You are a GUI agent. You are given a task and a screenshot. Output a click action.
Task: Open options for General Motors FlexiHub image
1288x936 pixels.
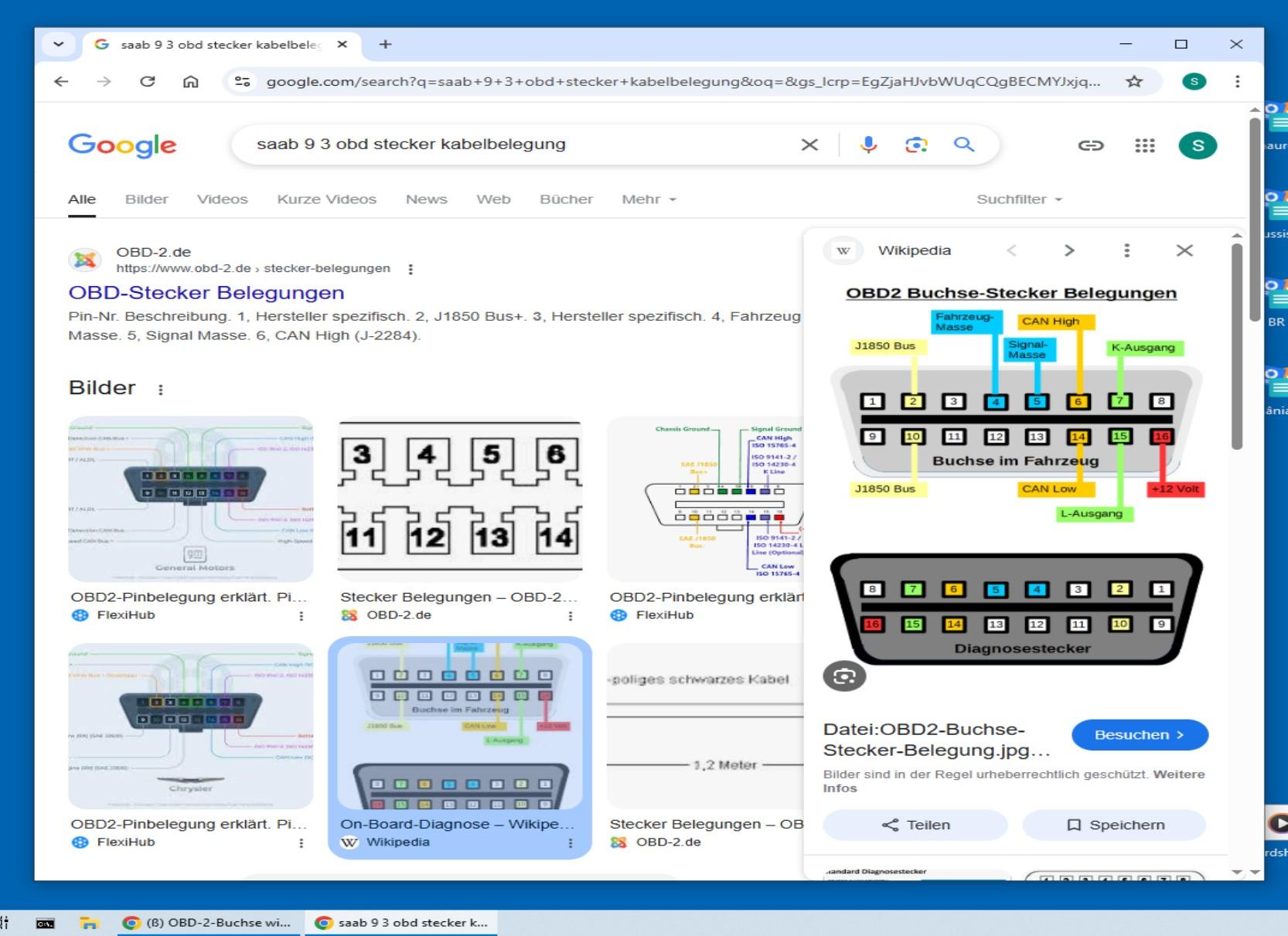301,616
